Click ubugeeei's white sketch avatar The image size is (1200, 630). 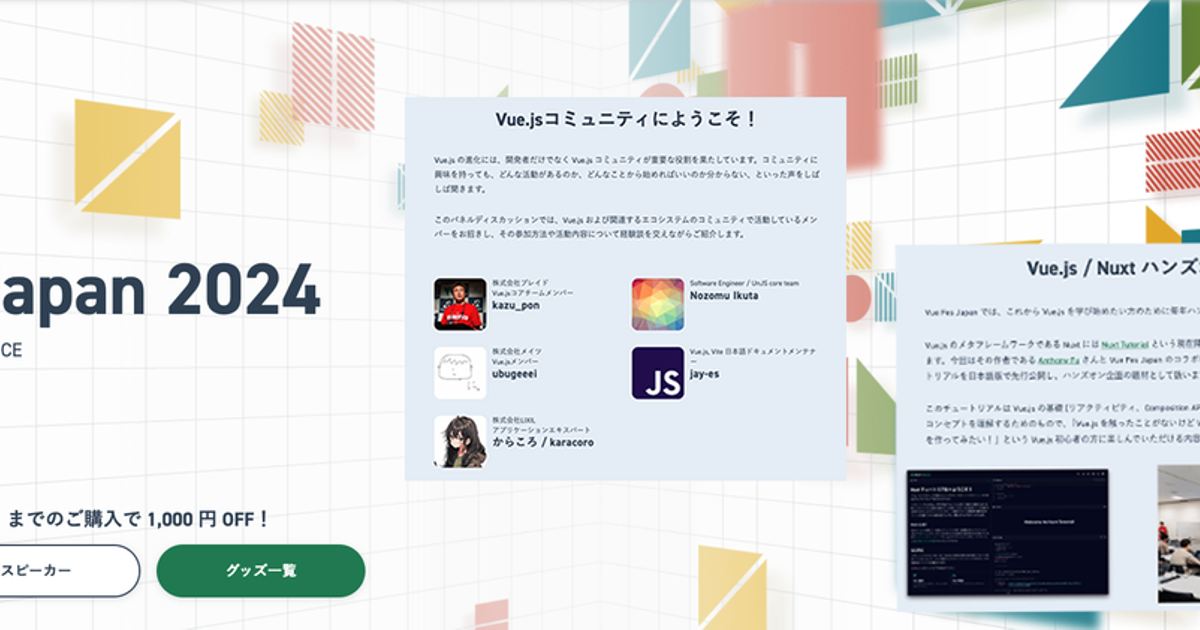tap(460, 373)
